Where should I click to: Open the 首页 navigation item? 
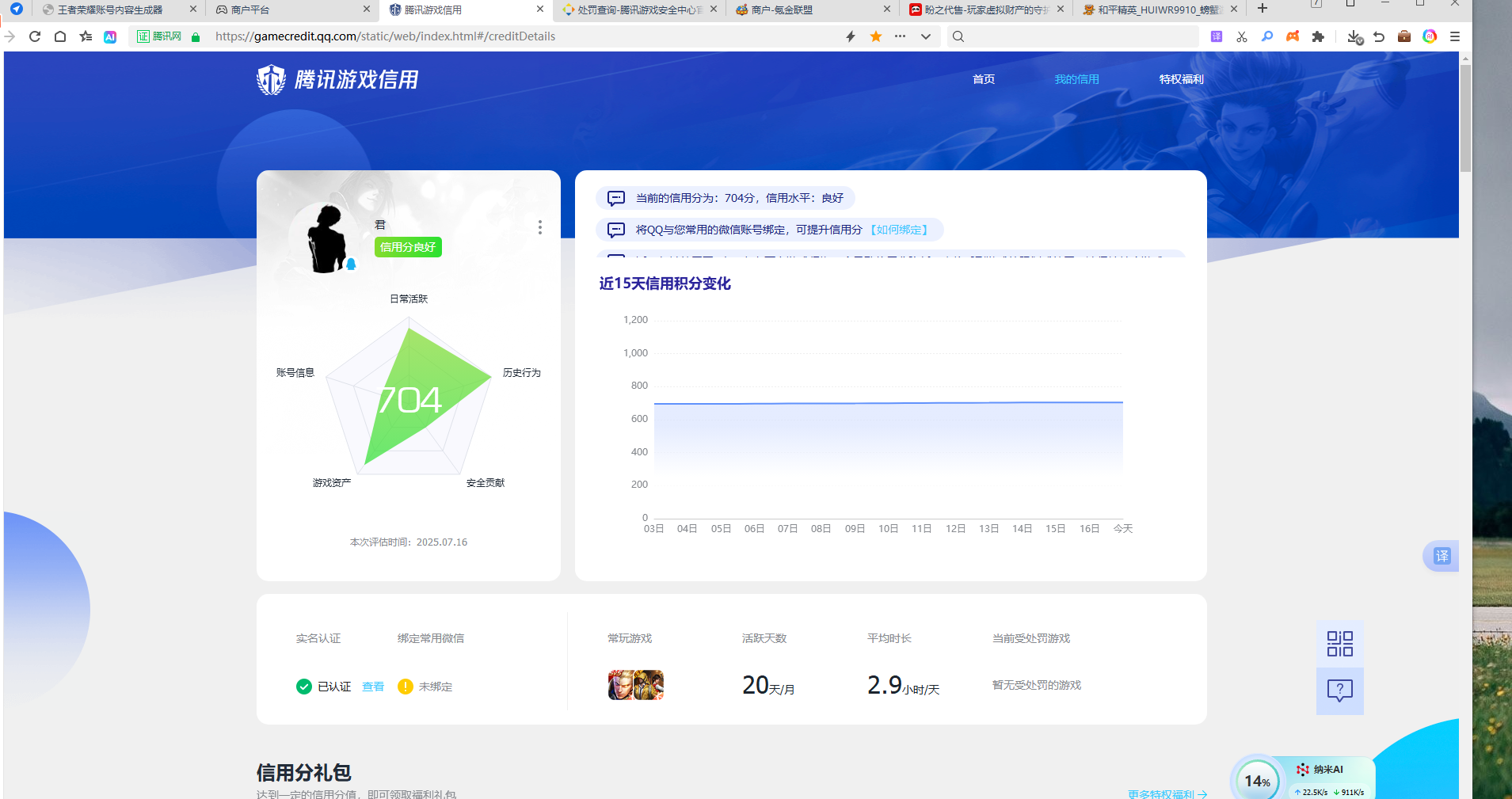tap(984, 79)
